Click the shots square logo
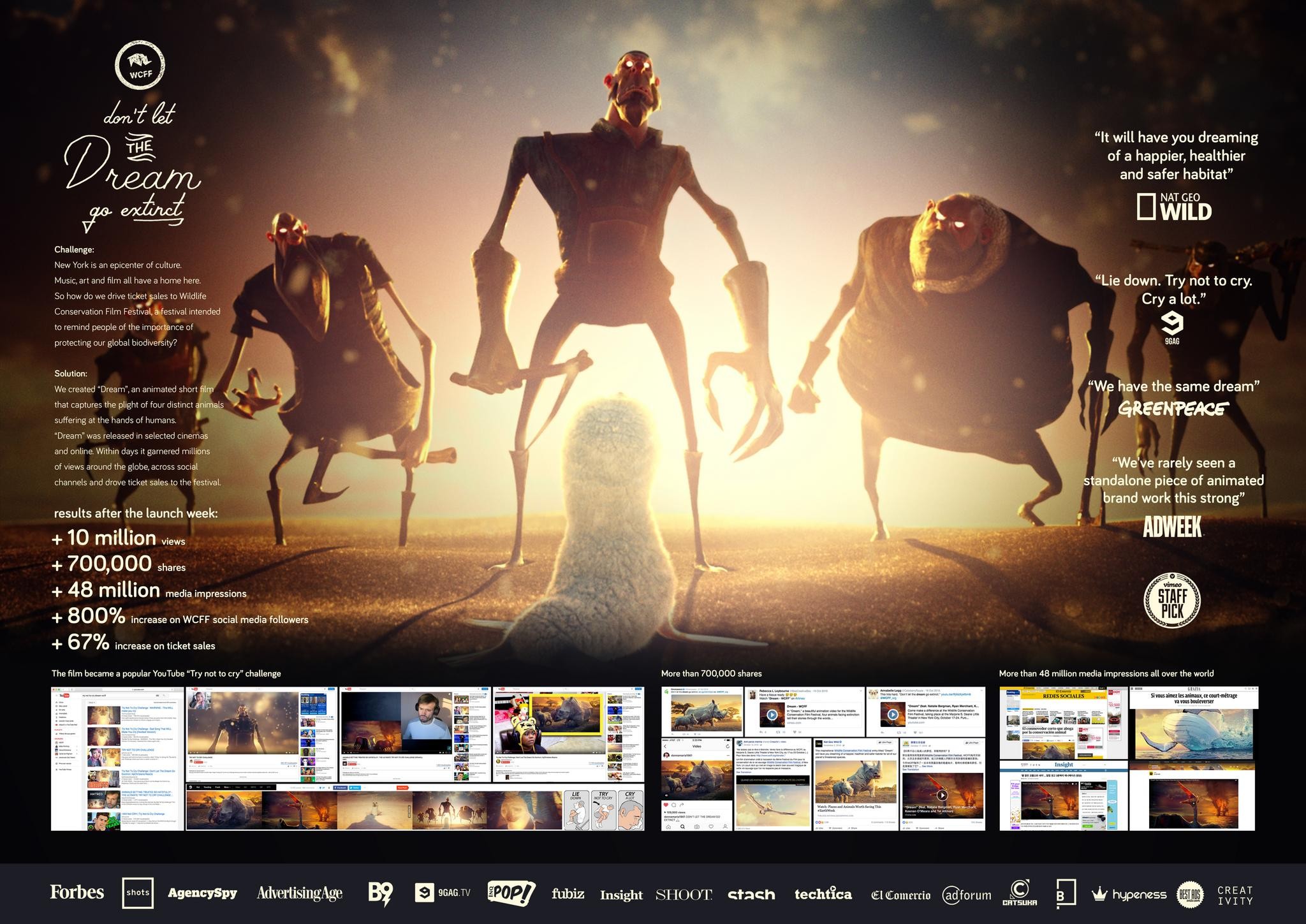Image resolution: width=1306 pixels, height=924 pixels. [138, 893]
